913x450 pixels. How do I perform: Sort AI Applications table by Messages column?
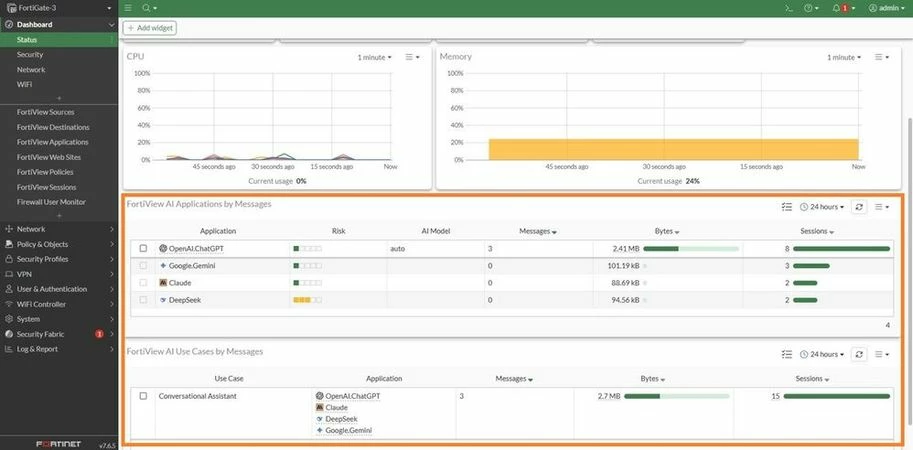(x=537, y=231)
